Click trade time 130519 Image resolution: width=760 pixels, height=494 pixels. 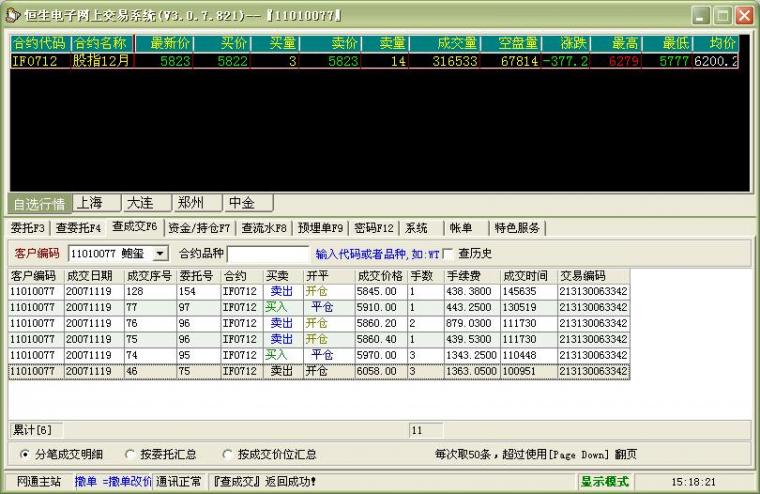(519, 307)
